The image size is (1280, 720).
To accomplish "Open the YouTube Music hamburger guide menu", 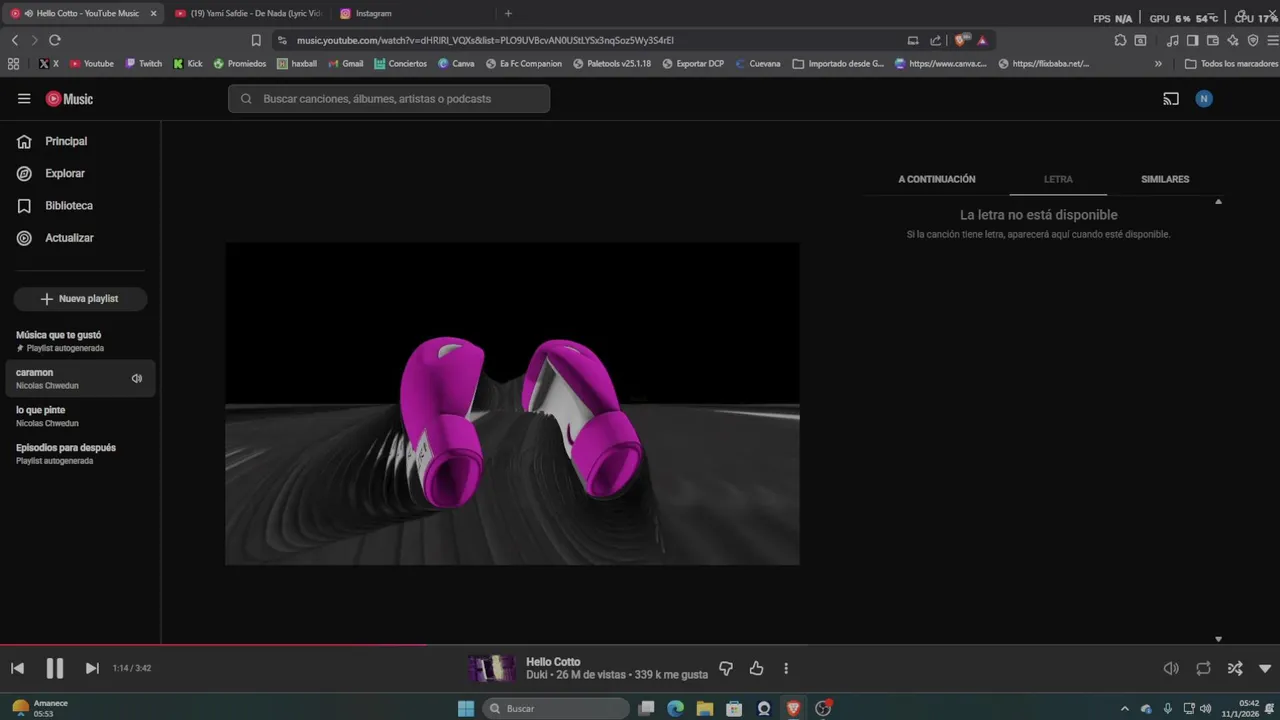I will click(x=24, y=99).
